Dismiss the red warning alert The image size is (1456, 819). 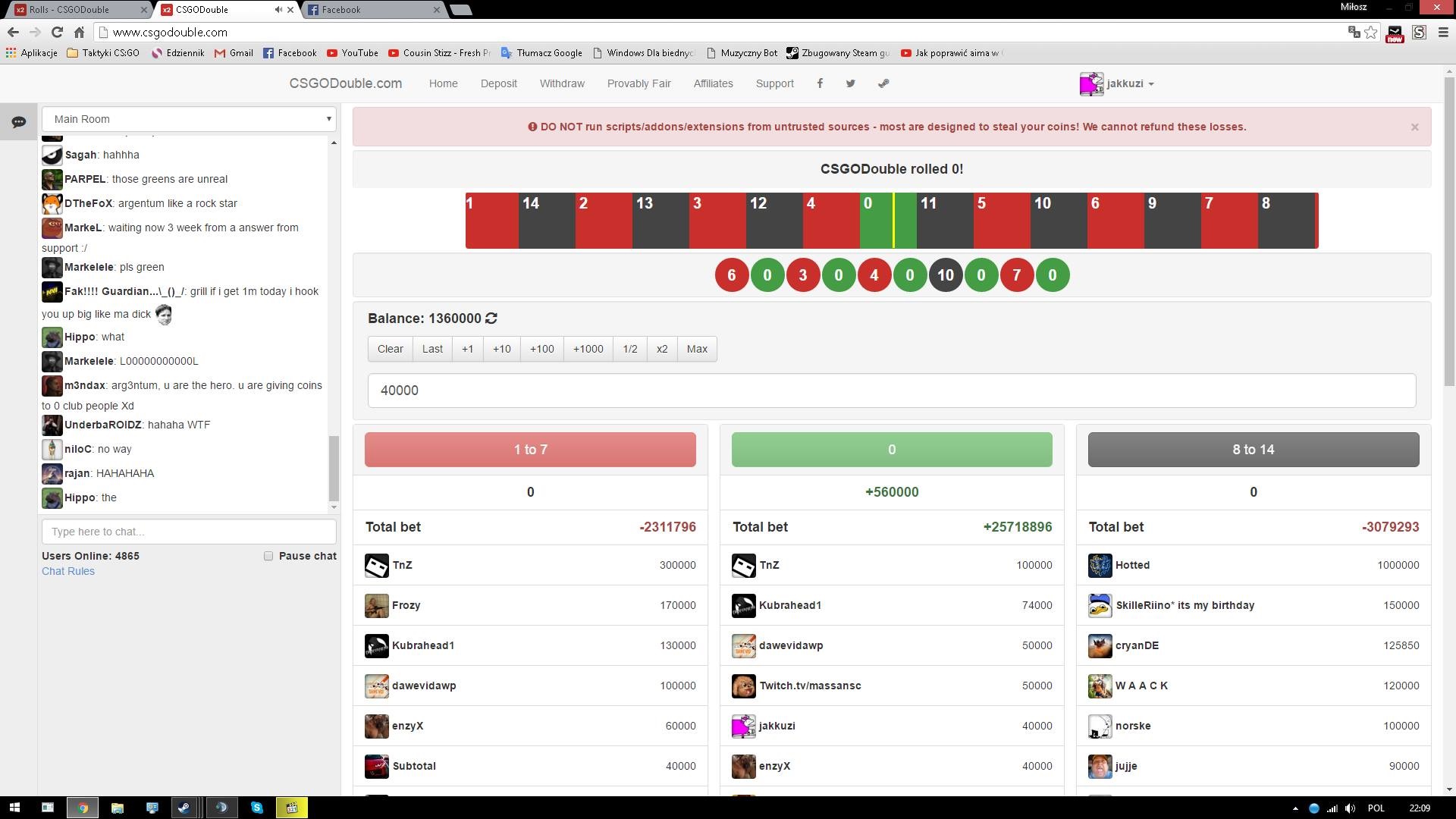1414,127
